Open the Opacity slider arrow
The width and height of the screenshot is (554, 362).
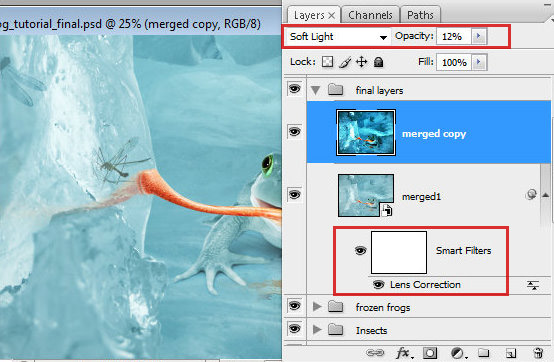(479, 36)
